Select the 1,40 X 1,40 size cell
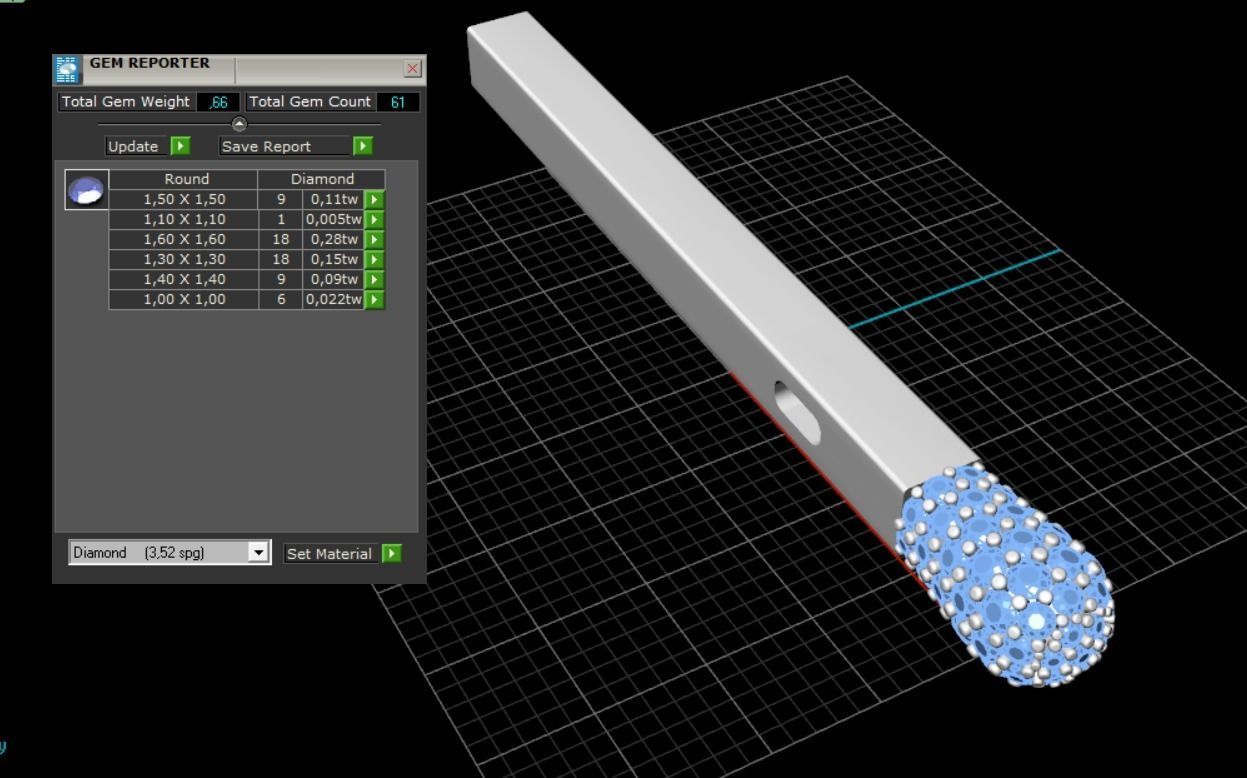 (184, 279)
